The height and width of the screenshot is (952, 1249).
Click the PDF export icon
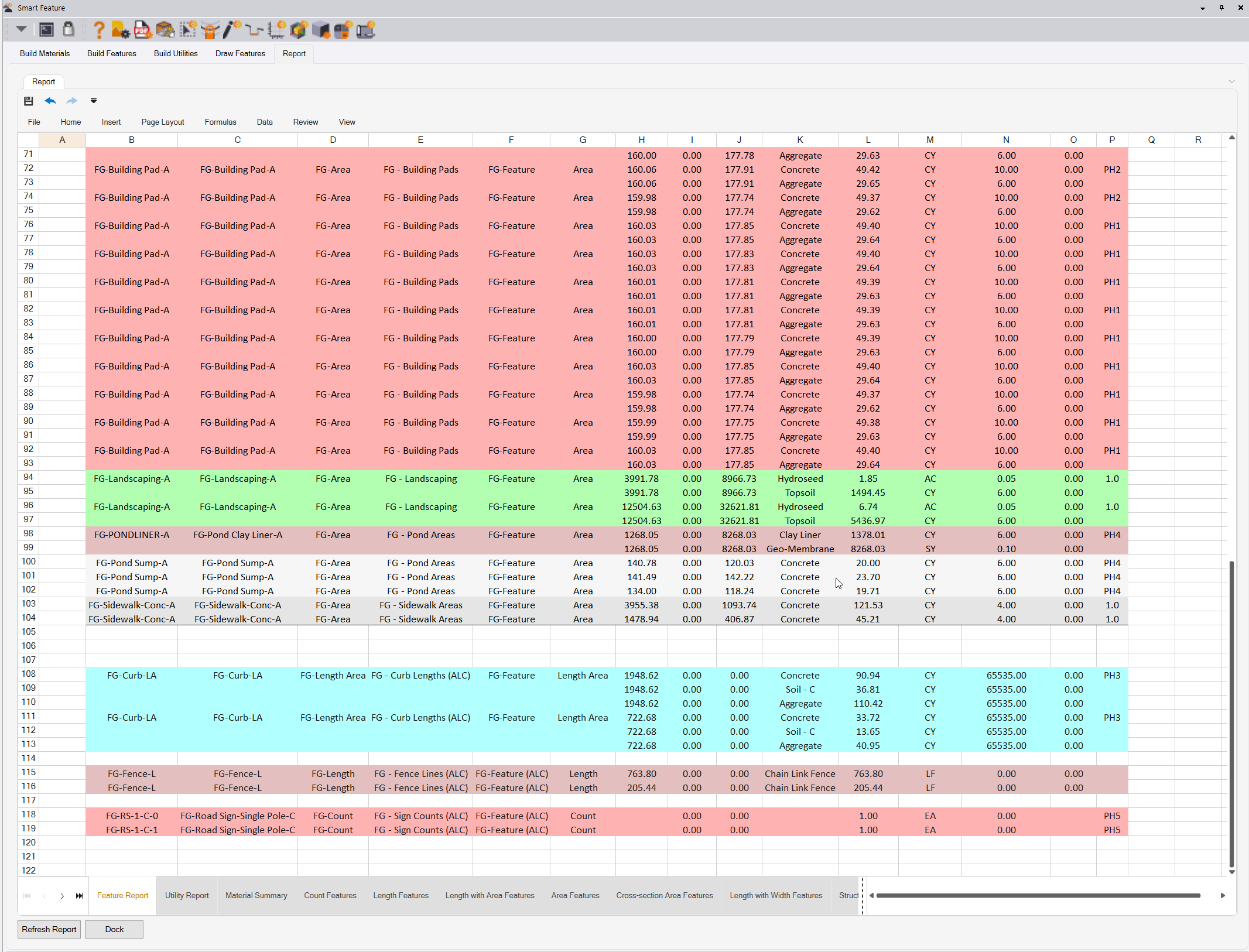click(x=142, y=30)
